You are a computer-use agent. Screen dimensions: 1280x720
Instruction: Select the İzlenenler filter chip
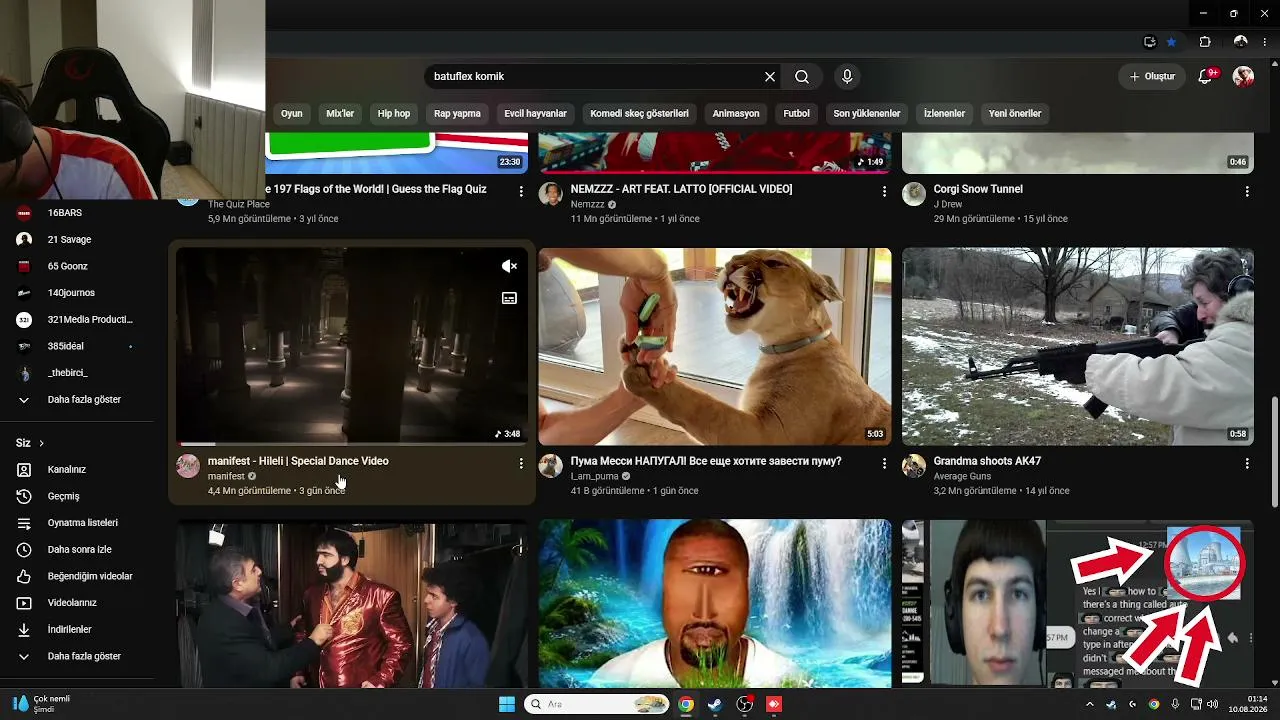944,114
